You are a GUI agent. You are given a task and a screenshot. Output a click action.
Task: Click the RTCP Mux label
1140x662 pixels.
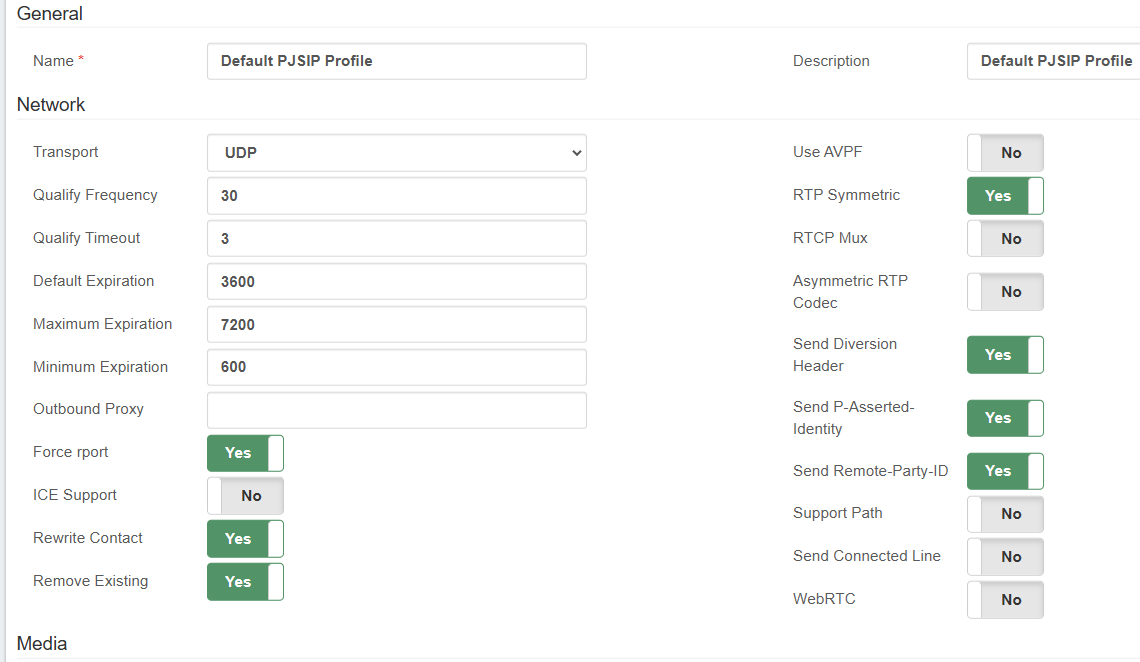[x=830, y=238]
